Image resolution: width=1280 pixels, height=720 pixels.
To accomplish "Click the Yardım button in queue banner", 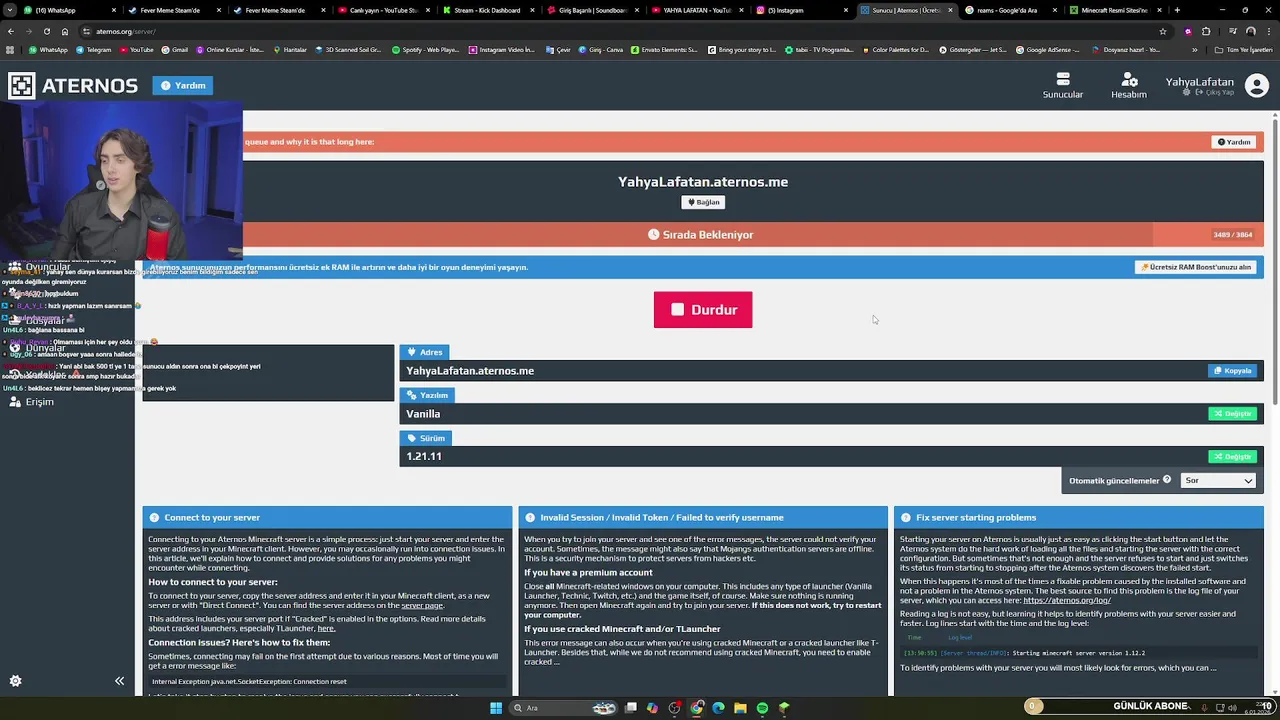I will [1234, 142].
